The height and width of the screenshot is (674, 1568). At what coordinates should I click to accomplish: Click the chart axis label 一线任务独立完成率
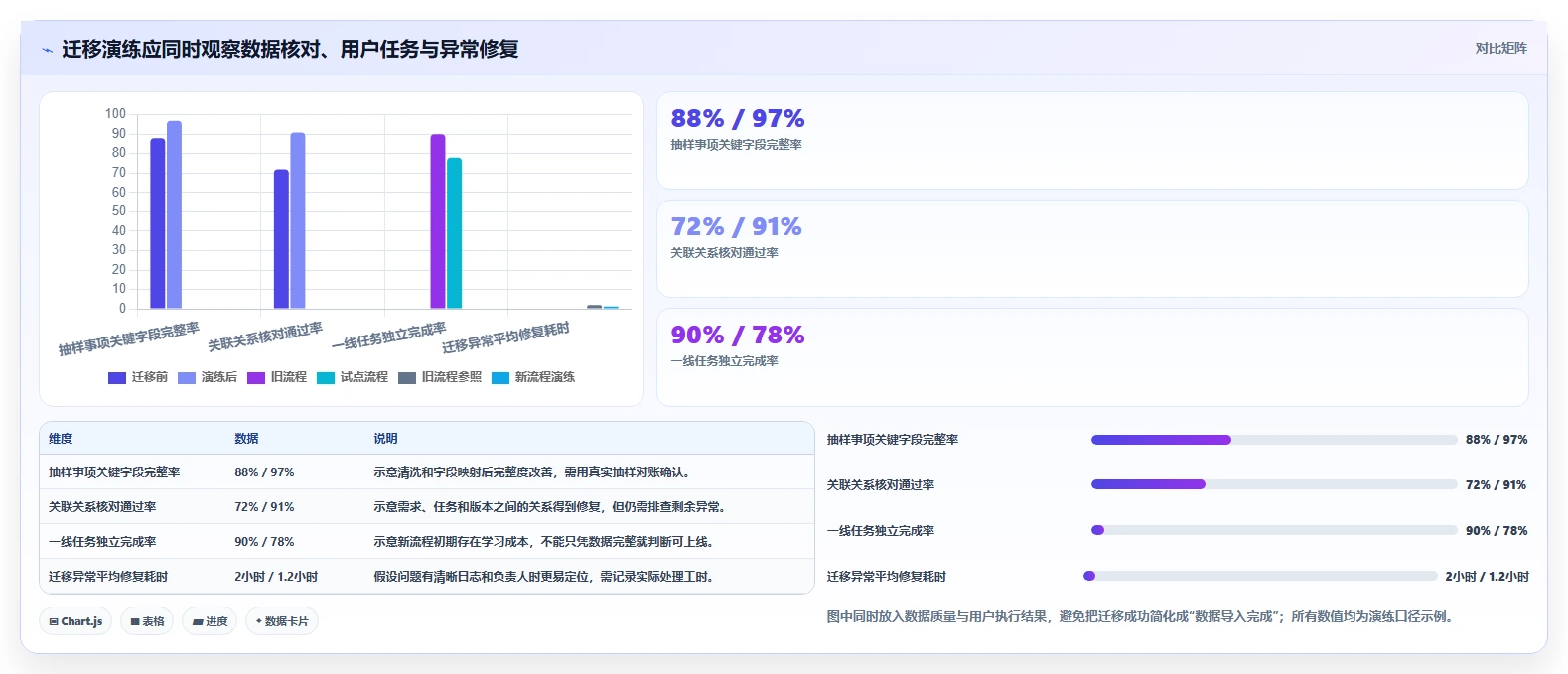tap(389, 337)
